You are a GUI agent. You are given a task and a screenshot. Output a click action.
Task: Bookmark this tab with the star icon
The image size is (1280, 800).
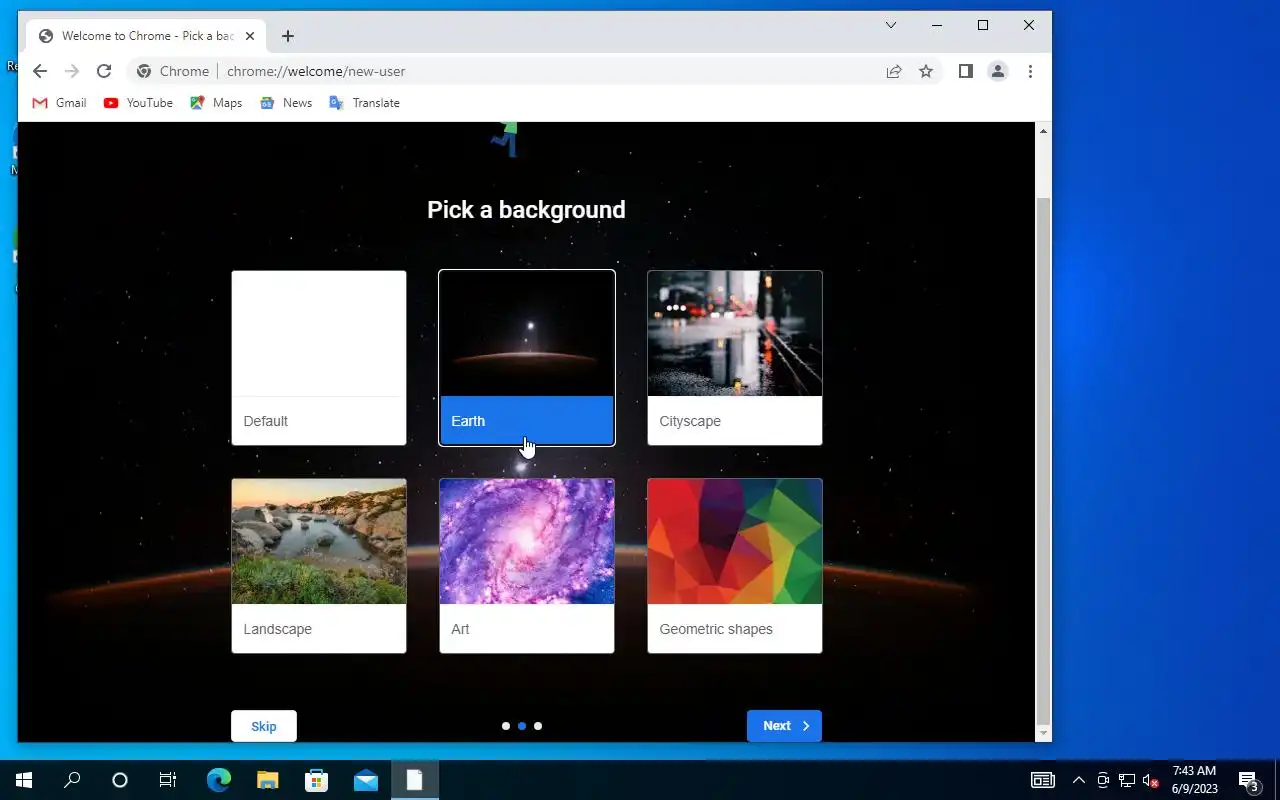point(926,71)
